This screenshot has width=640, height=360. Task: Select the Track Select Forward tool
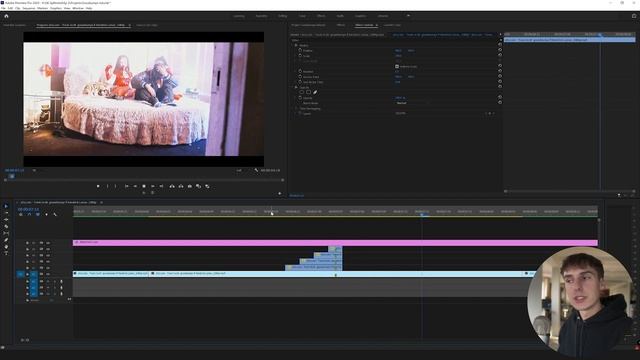[6, 213]
